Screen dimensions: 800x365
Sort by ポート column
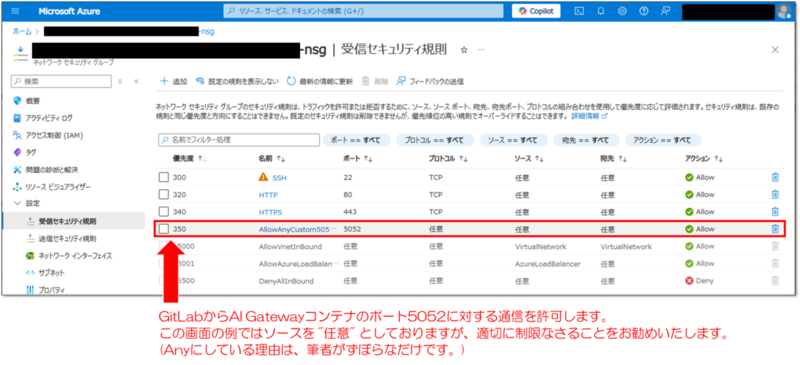(x=357, y=159)
